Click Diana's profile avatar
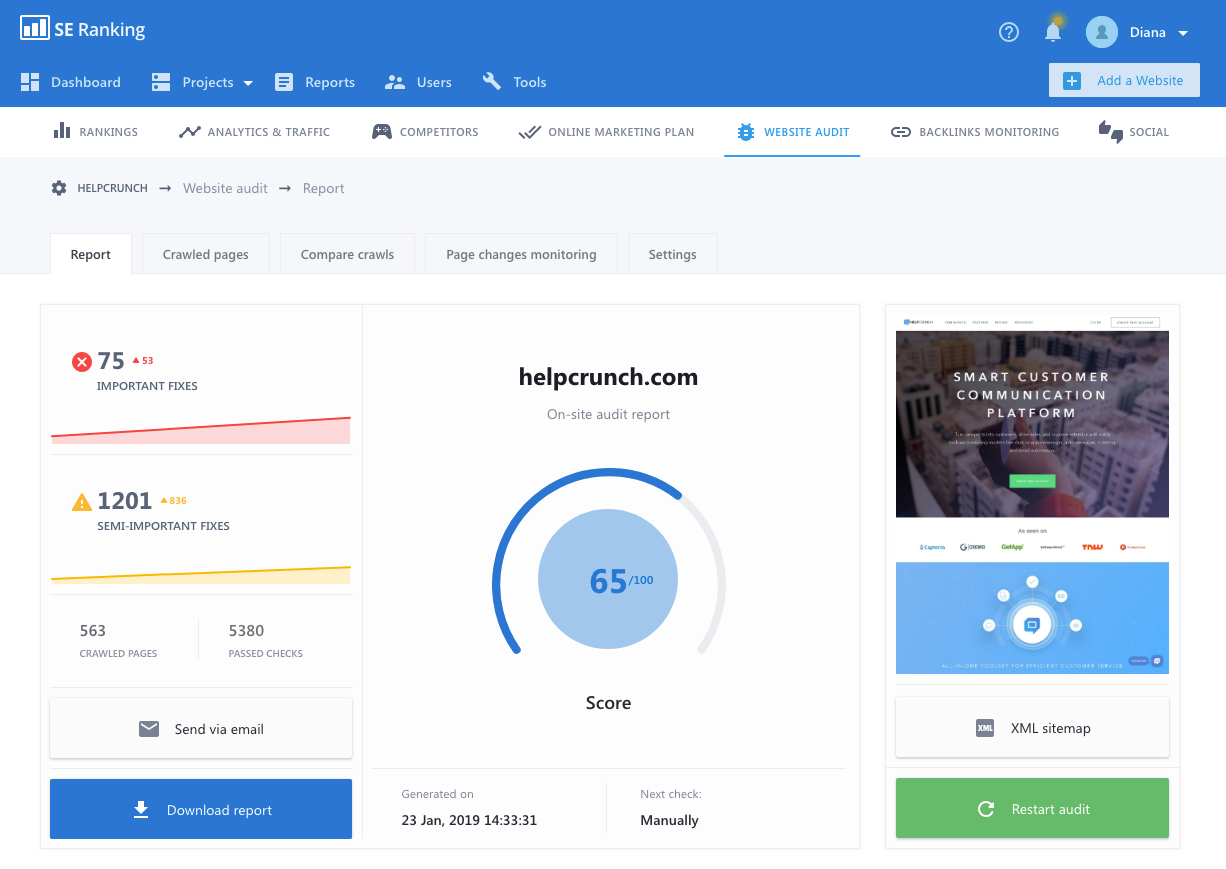 click(x=1102, y=32)
